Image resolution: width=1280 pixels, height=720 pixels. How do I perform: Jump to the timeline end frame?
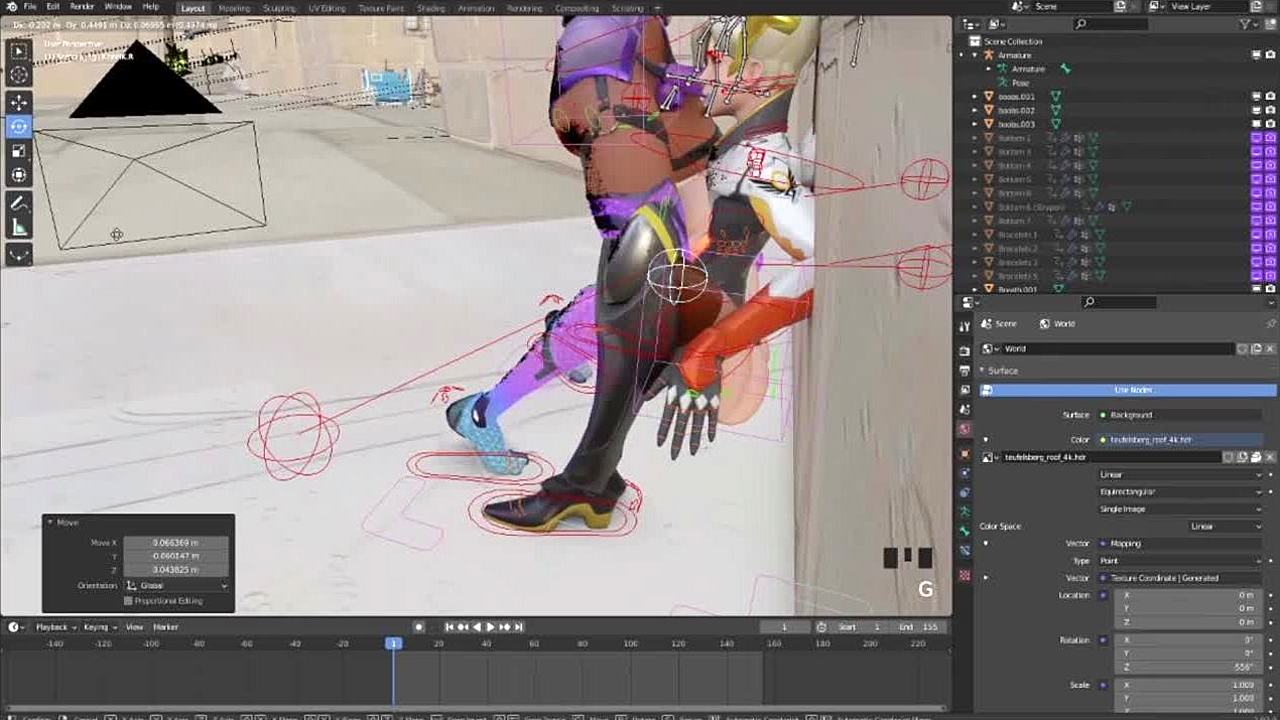pyautogui.click(x=520, y=627)
